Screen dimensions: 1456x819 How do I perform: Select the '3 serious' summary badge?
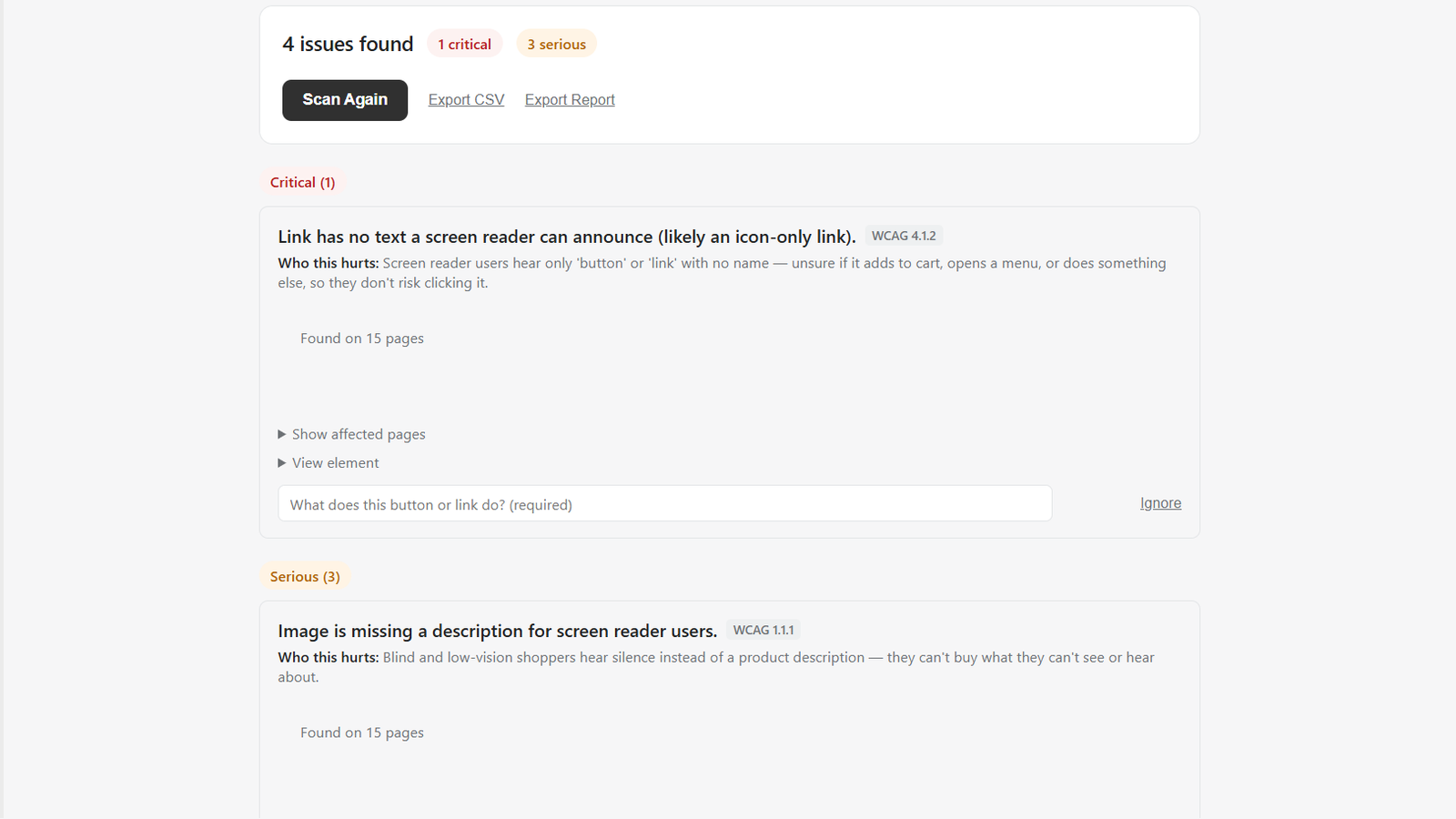pyautogui.click(x=556, y=44)
